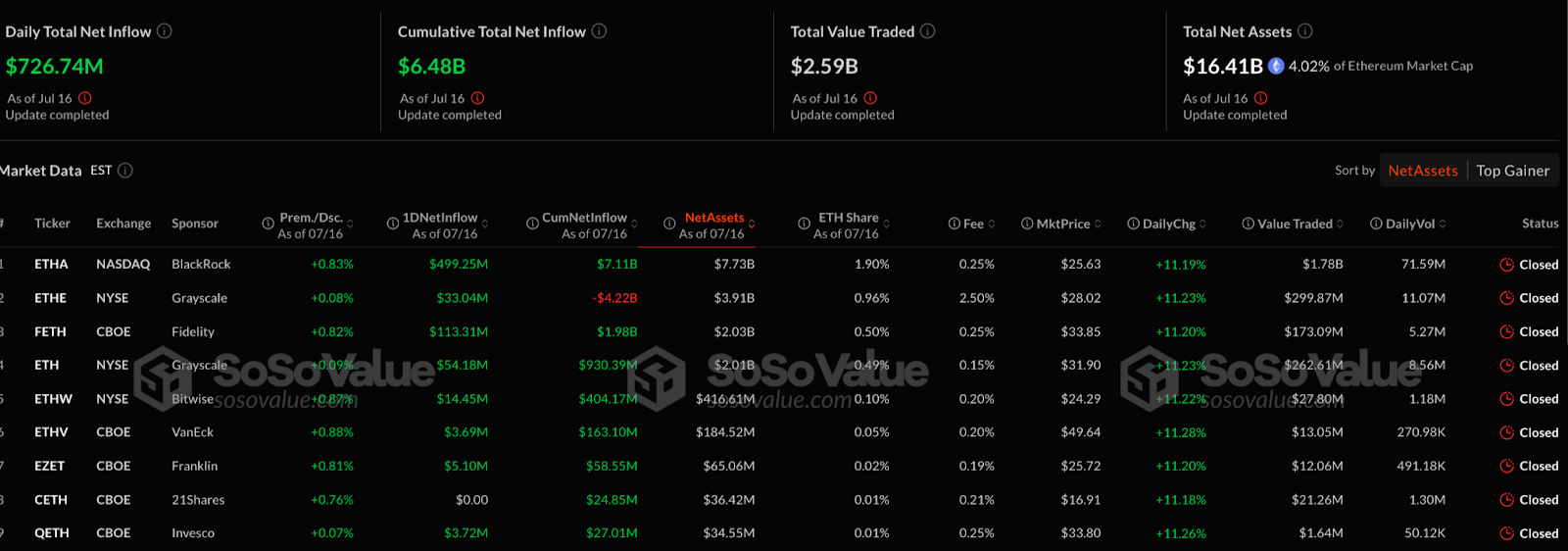Image resolution: width=1568 pixels, height=551 pixels.
Task: Click info icon before DailyVol column header
Action: point(1376,224)
